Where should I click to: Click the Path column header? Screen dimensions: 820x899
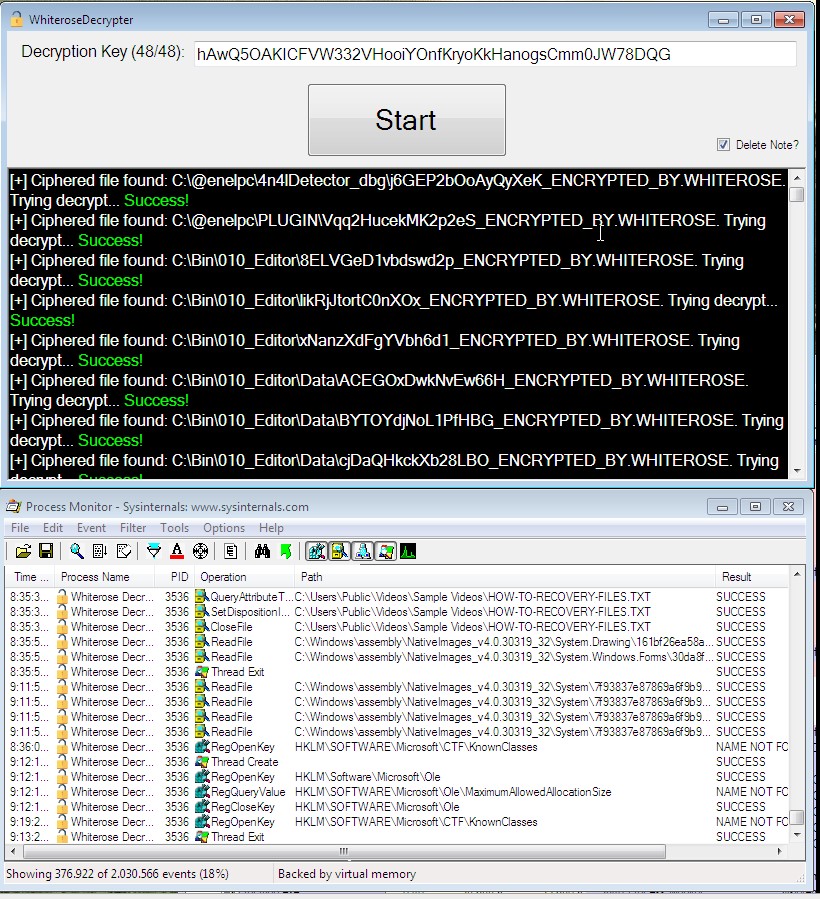click(503, 577)
